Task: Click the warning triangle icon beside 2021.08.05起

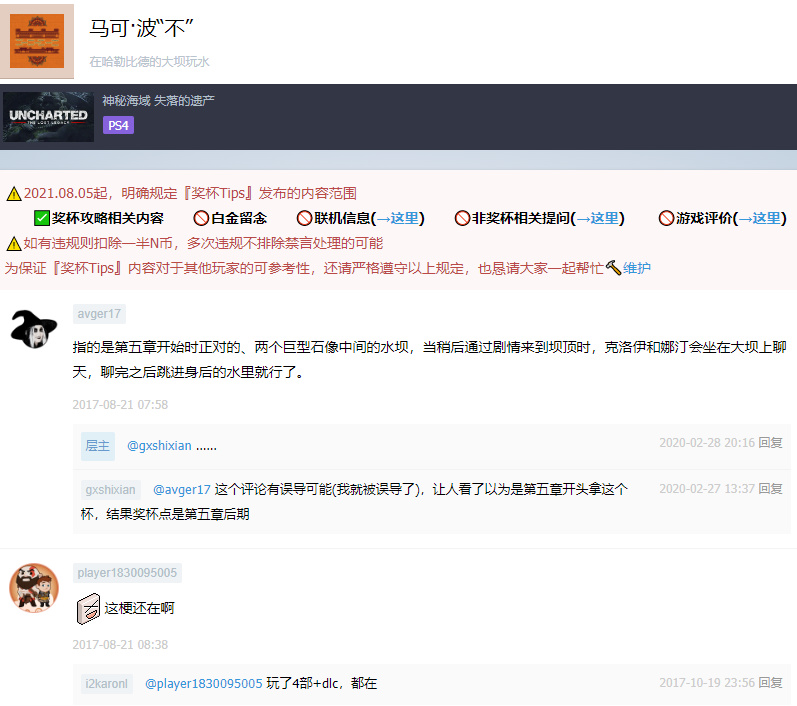Action: (x=13, y=194)
